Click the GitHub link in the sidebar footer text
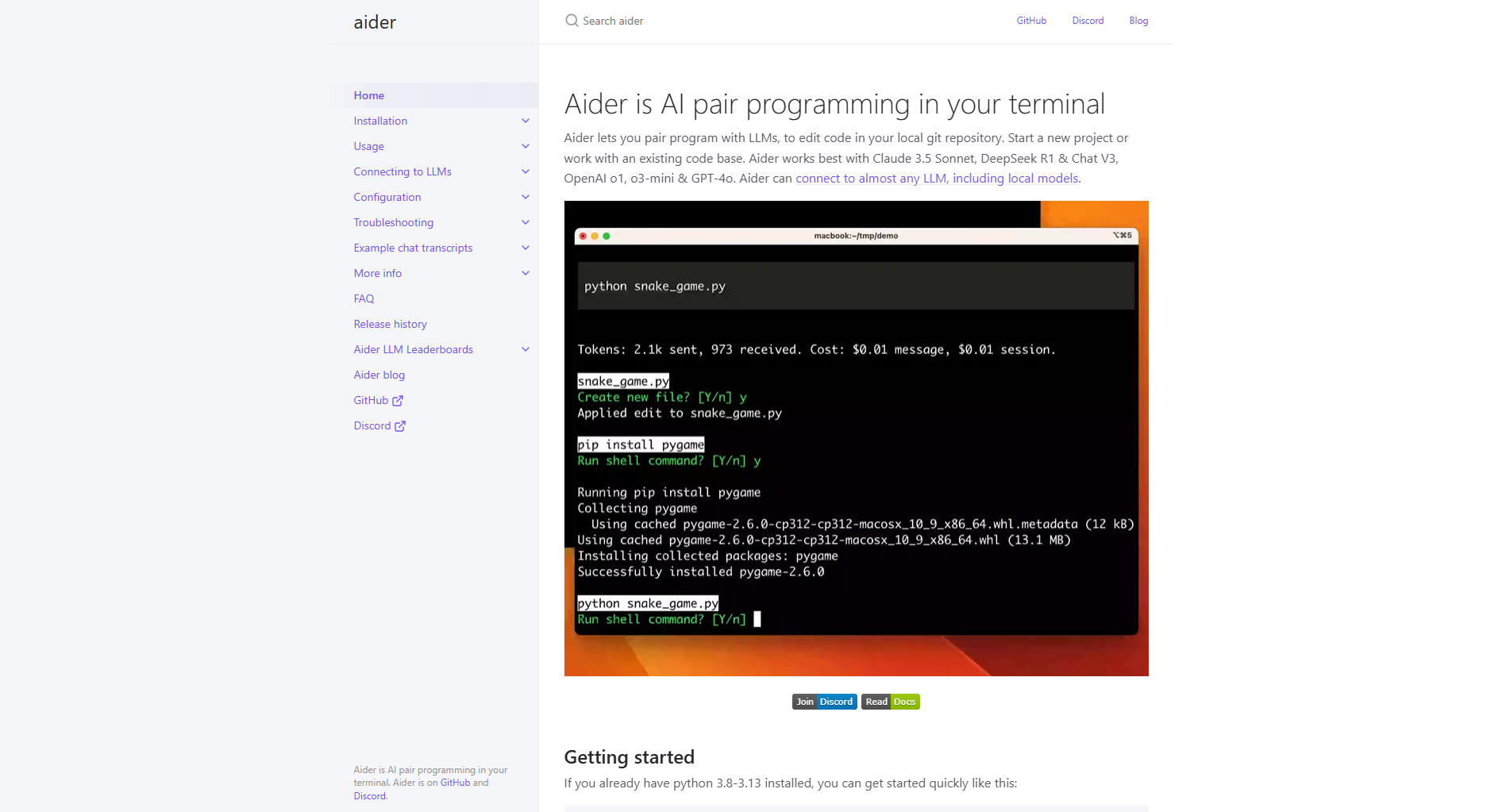The height and width of the screenshot is (812, 1502). pyautogui.click(x=455, y=783)
